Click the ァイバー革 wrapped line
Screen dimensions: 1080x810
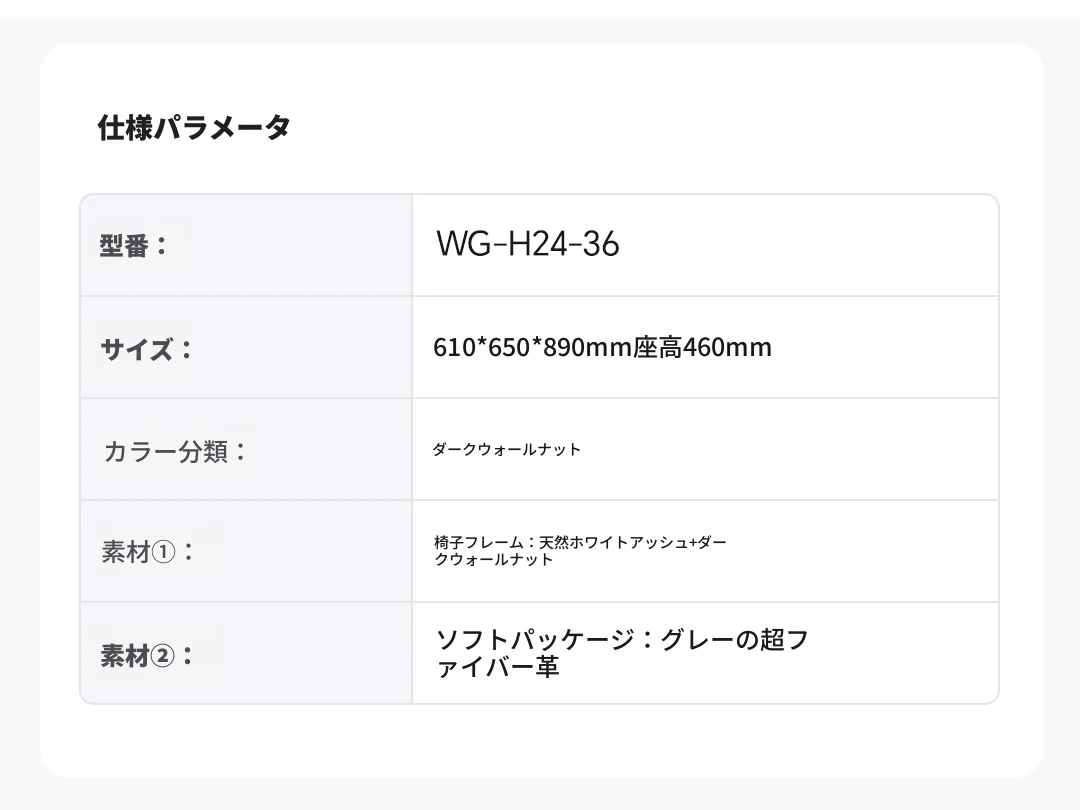[497, 667]
